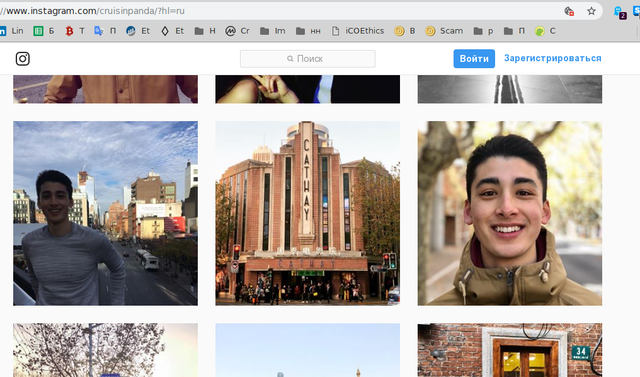The image size is (640, 377).
Task: Open the peace sign hand post
Action: 307,89
